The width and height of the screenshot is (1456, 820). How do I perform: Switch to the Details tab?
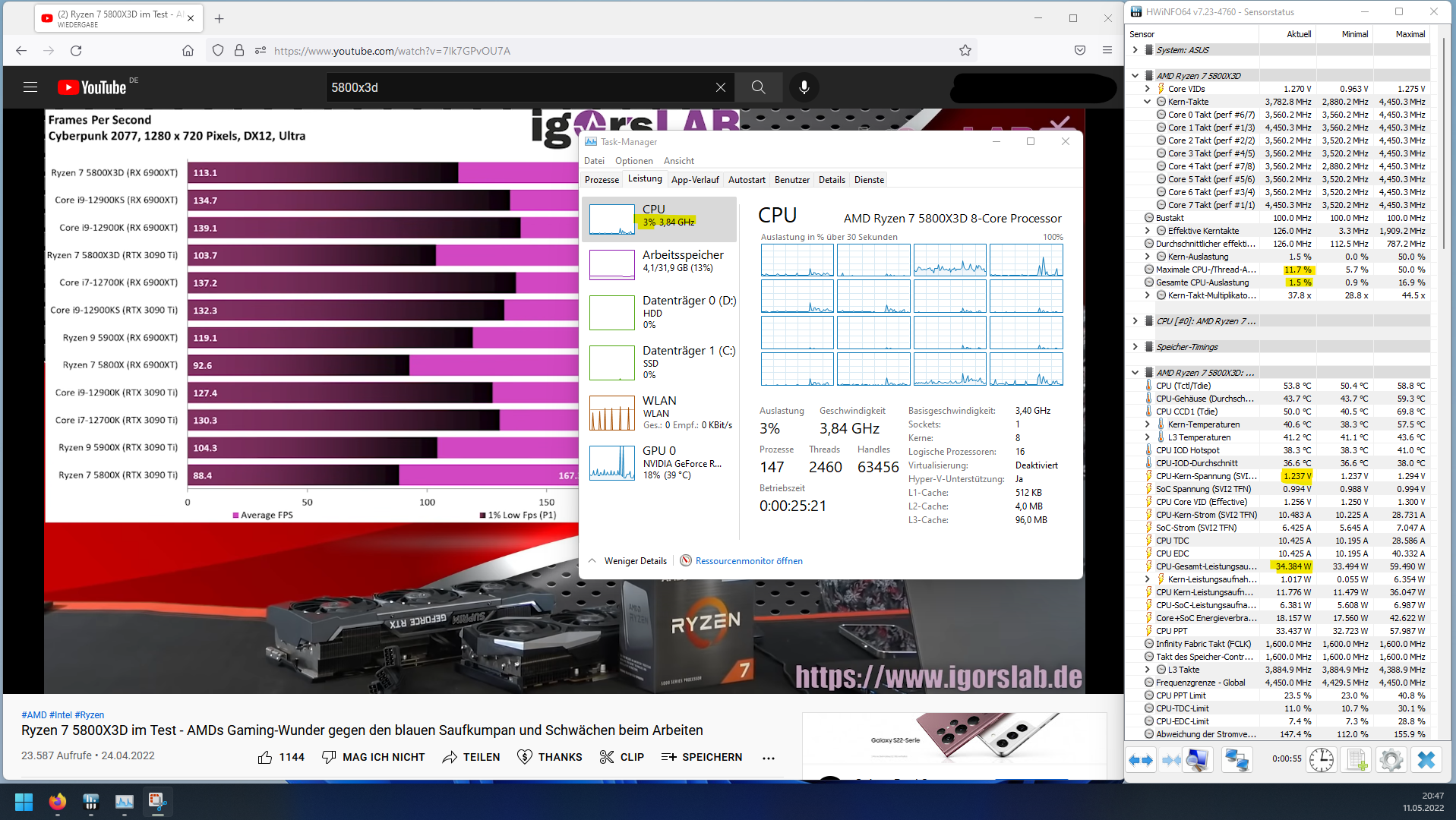(x=832, y=180)
